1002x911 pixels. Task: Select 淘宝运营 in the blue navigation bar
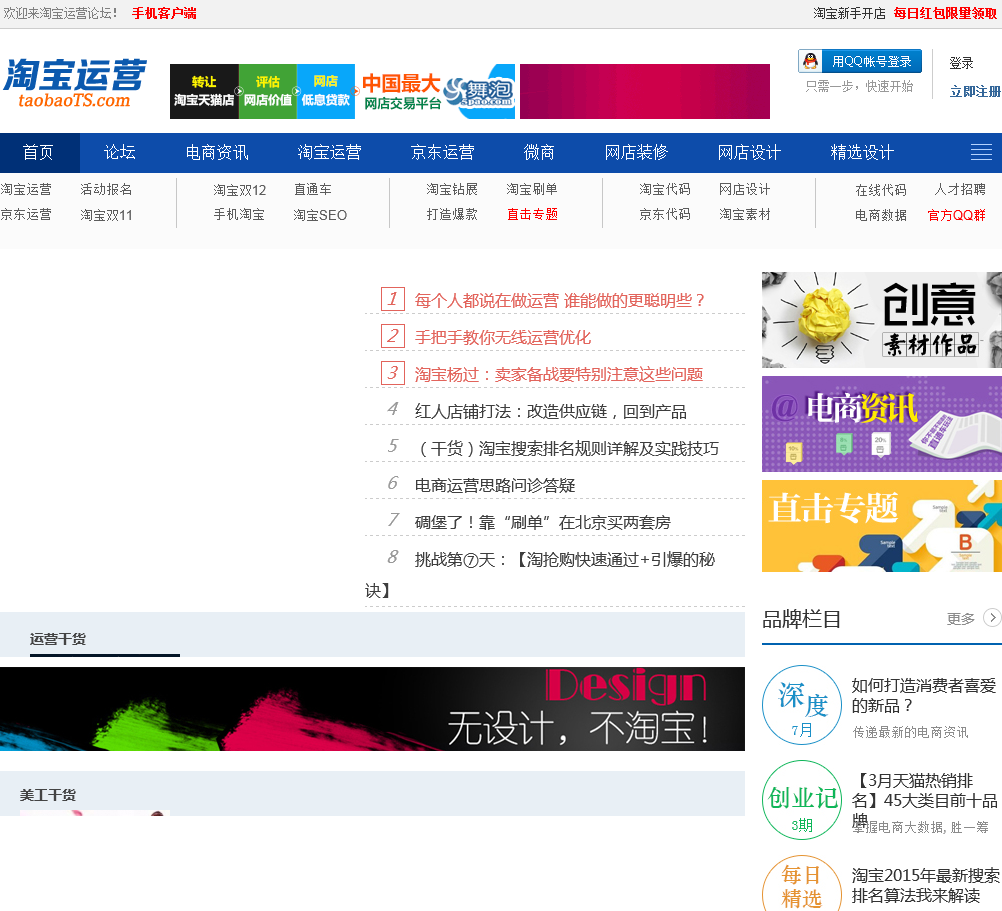329,153
